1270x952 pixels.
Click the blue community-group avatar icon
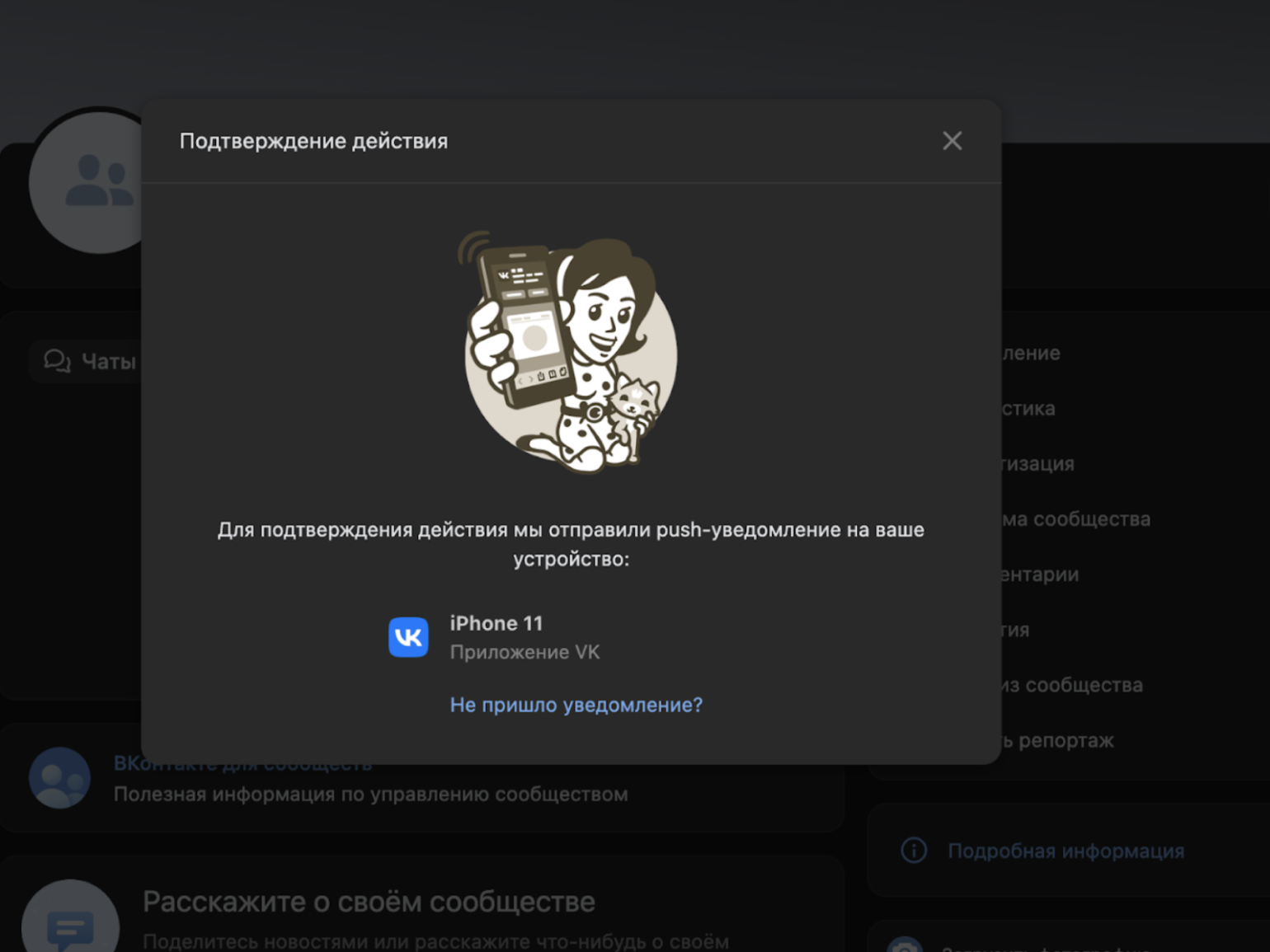click(x=59, y=778)
